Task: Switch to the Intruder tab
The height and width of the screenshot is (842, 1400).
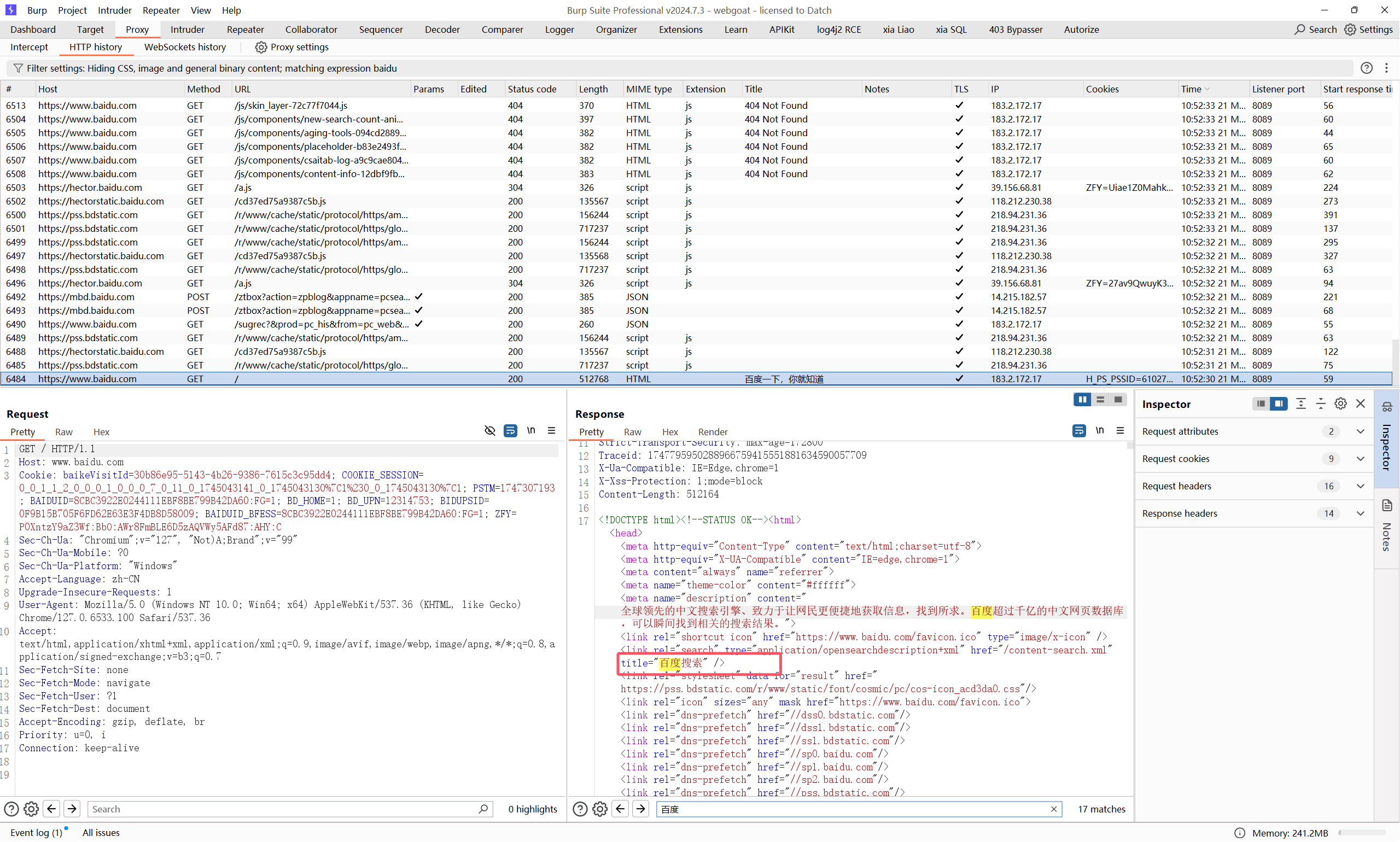Action: click(187, 30)
